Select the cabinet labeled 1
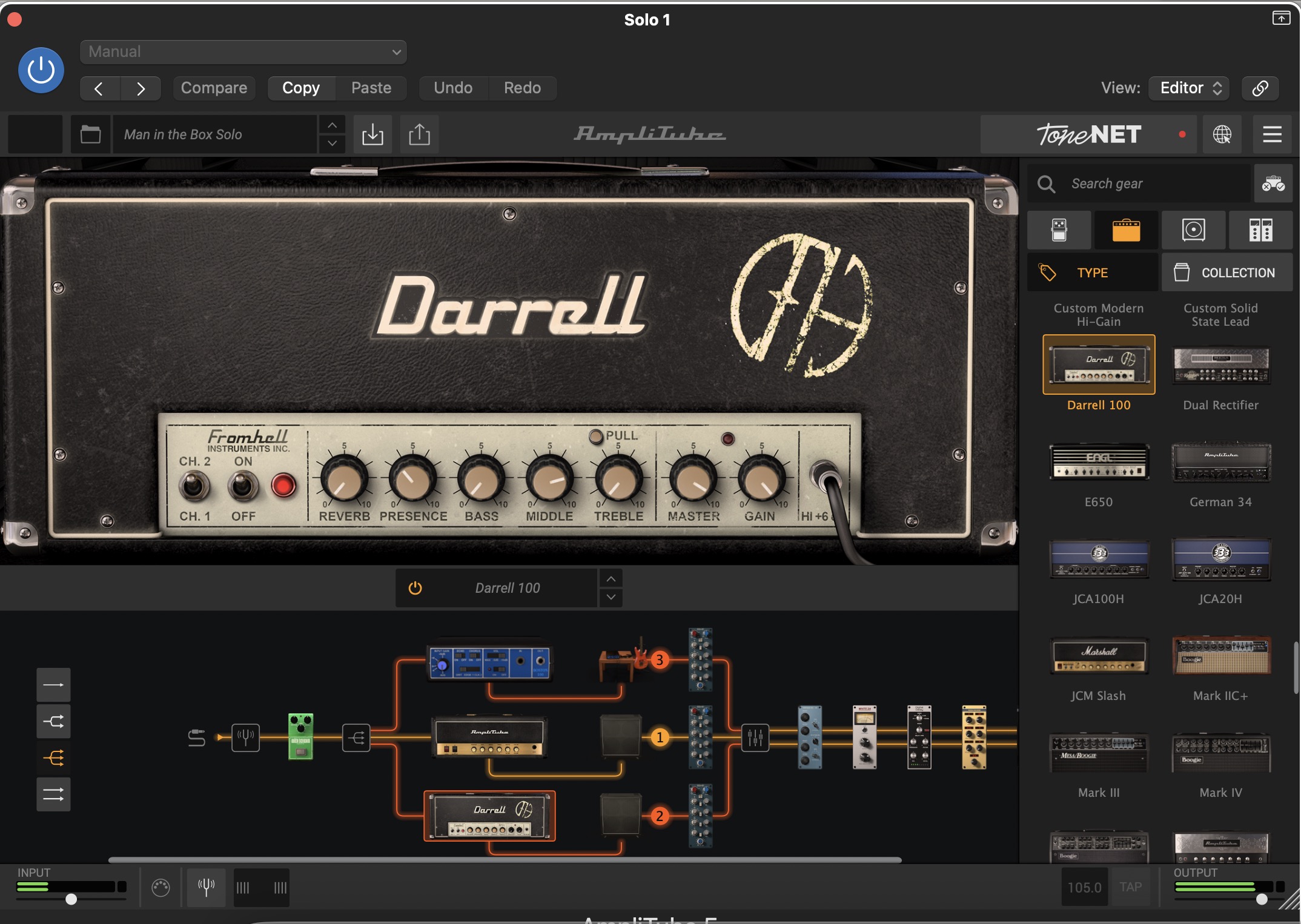1301x924 pixels. click(x=621, y=736)
